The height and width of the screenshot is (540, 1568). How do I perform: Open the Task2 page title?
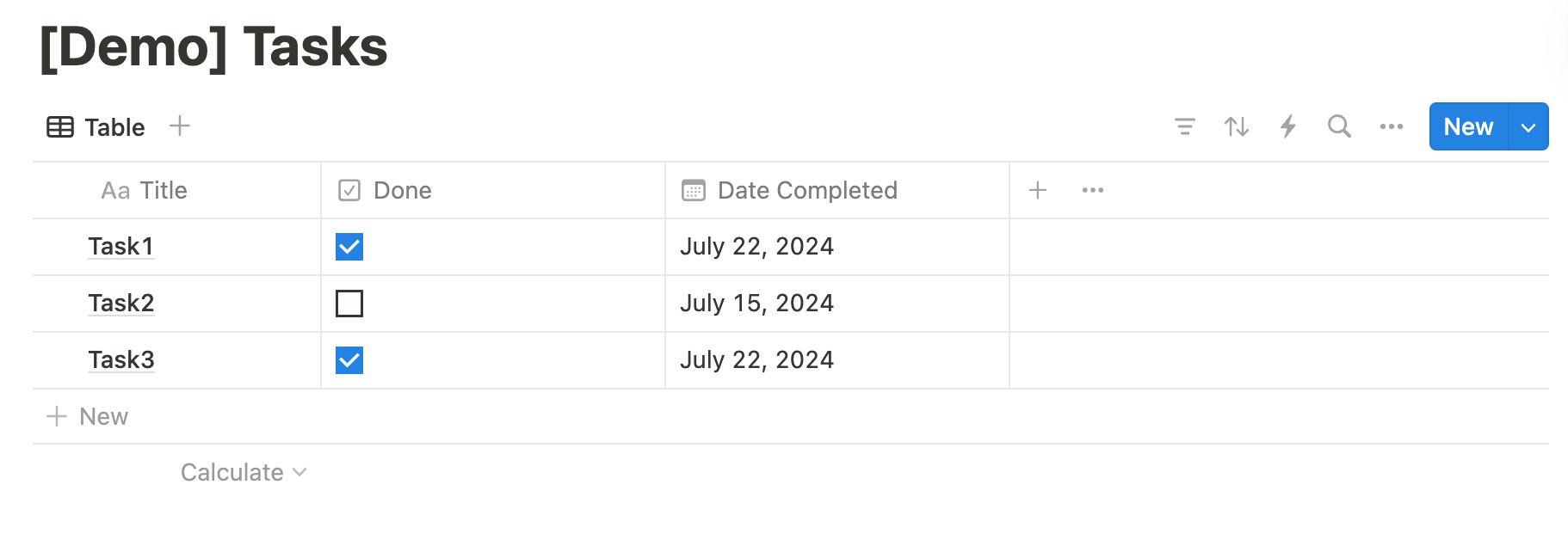click(121, 304)
